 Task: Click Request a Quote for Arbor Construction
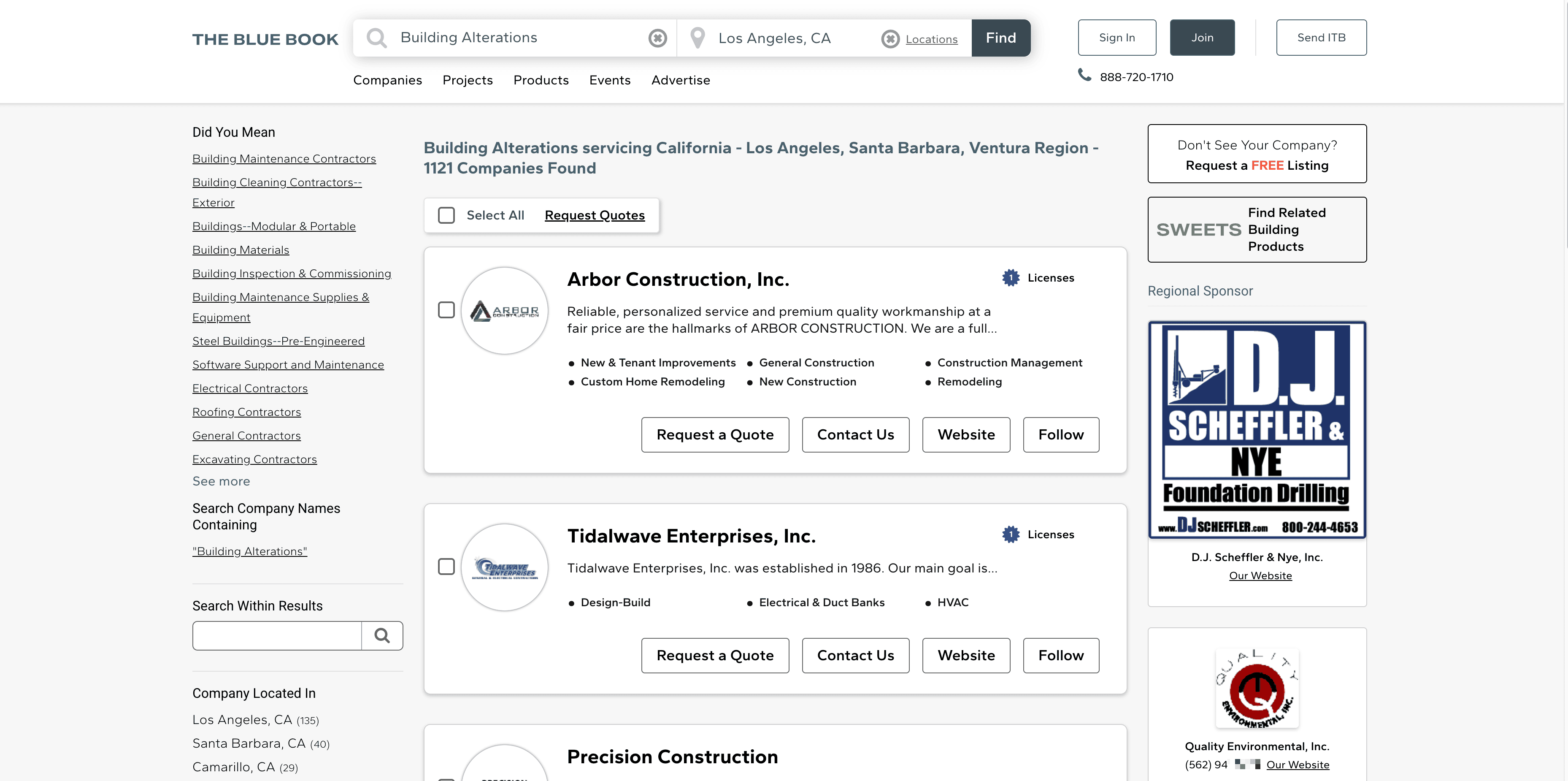click(x=715, y=434)
